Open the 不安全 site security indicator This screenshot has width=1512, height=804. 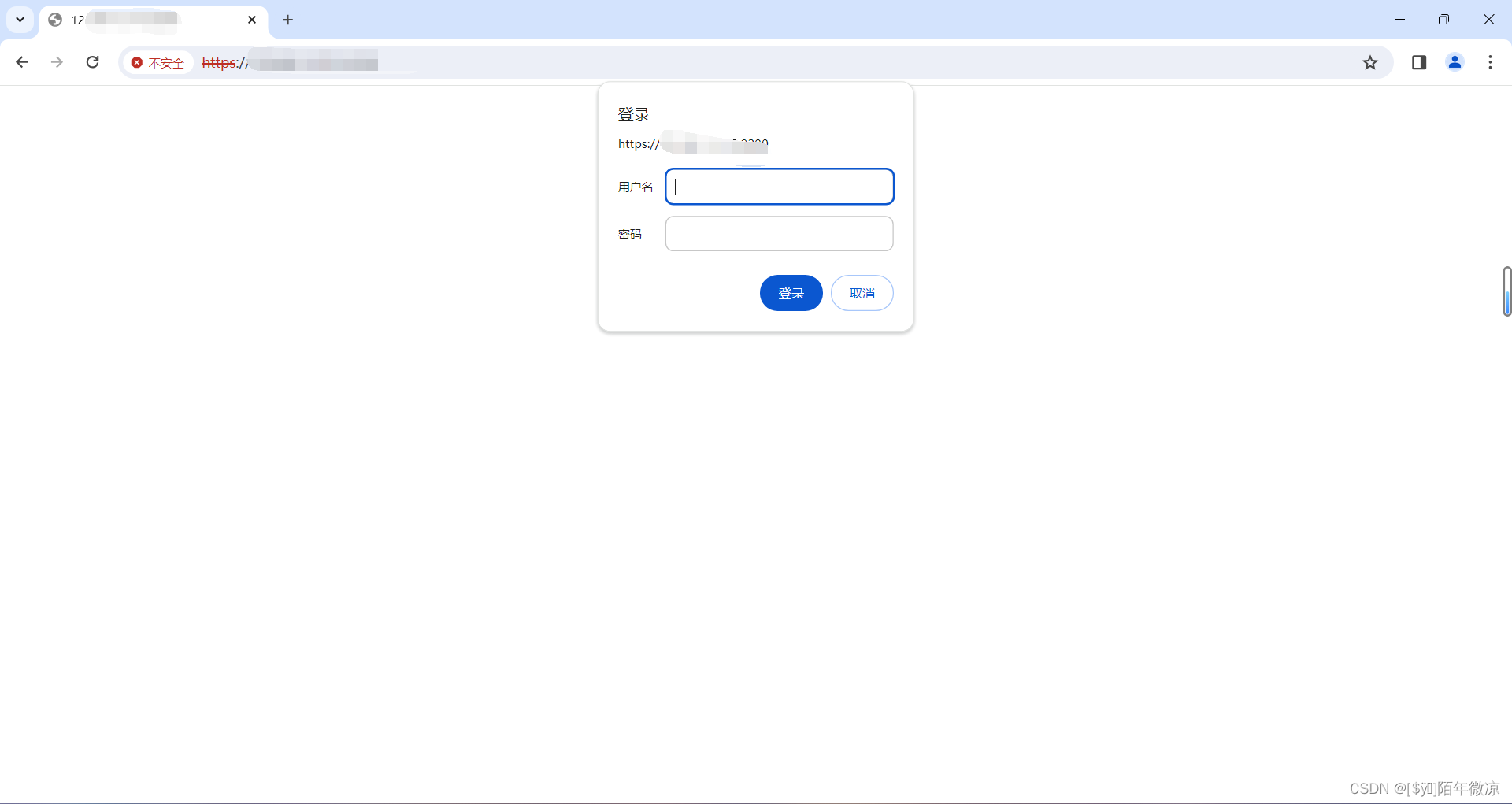tap(157, 63)
